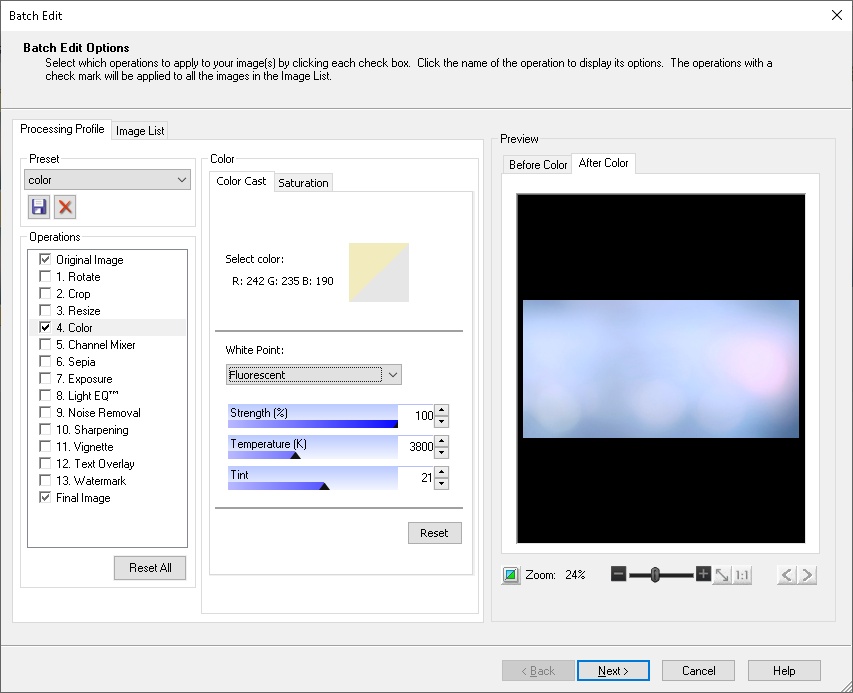Click Next to continue the batch edit
This screenshot has height=693, width=853.
613,670
